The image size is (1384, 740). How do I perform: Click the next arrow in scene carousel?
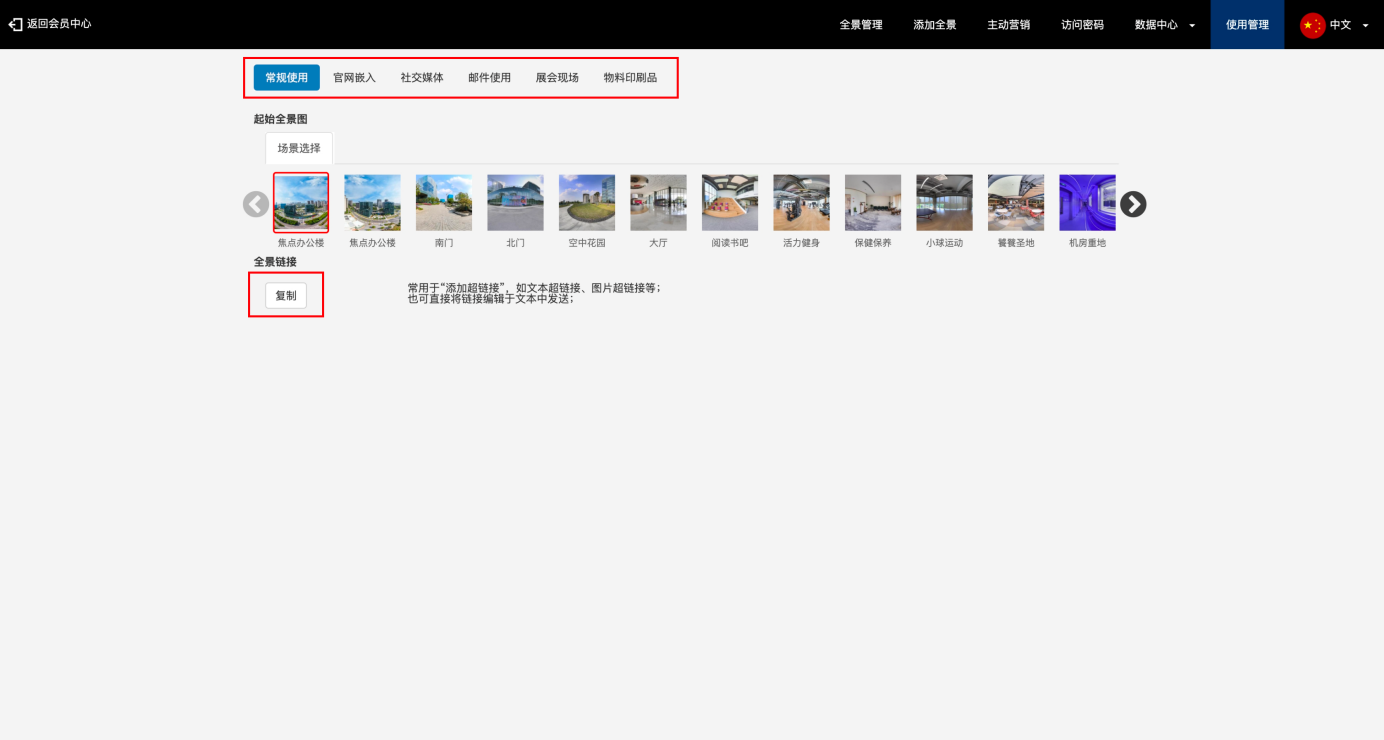1132,204
